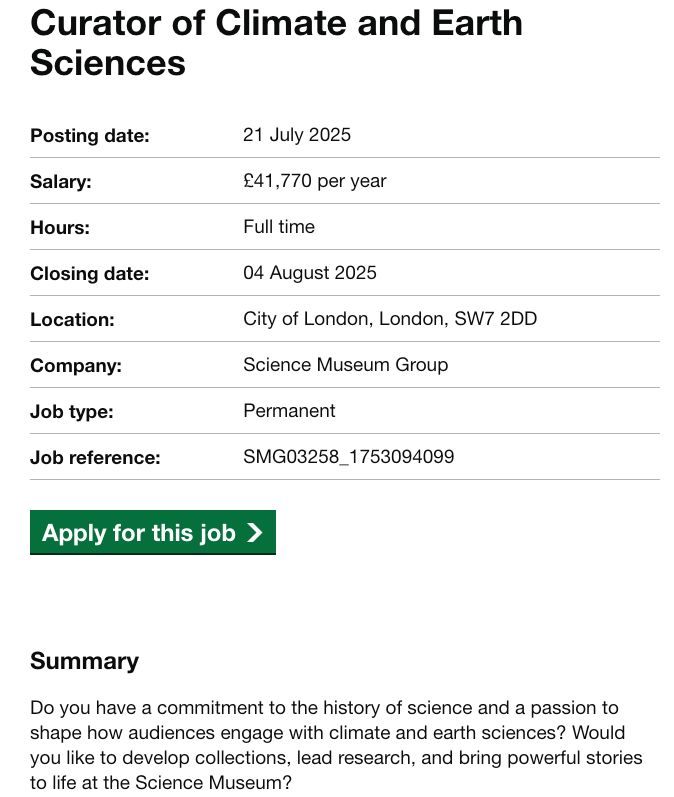Screen dimensions: 674x797
Task: Click the Location label
Action: click(72, 320)
